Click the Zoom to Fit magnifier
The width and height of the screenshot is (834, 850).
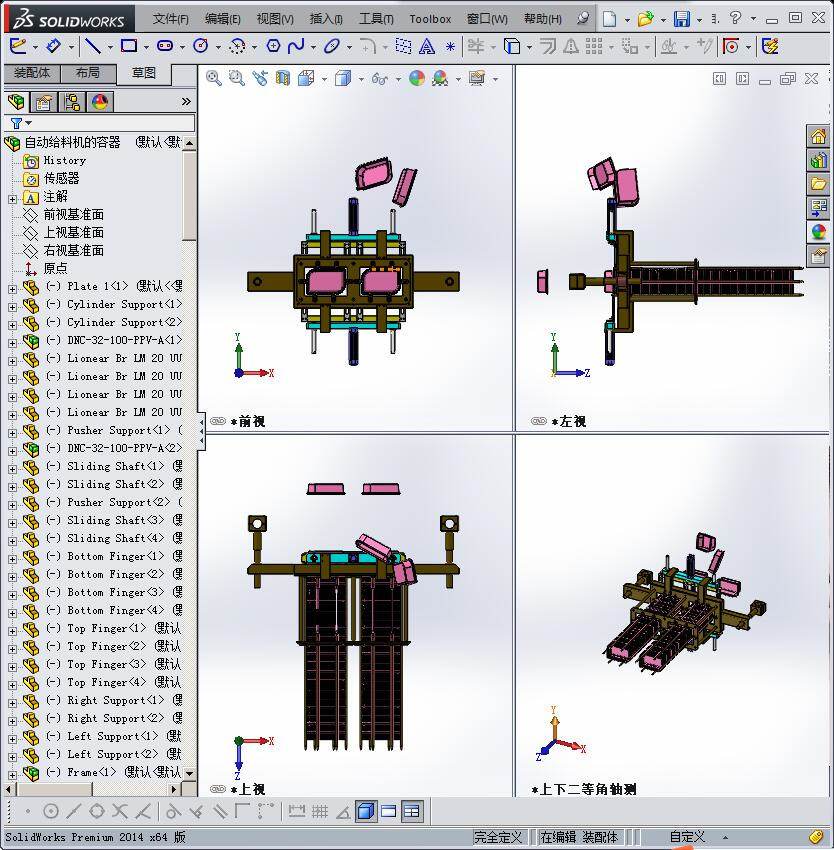pos(214,79)
